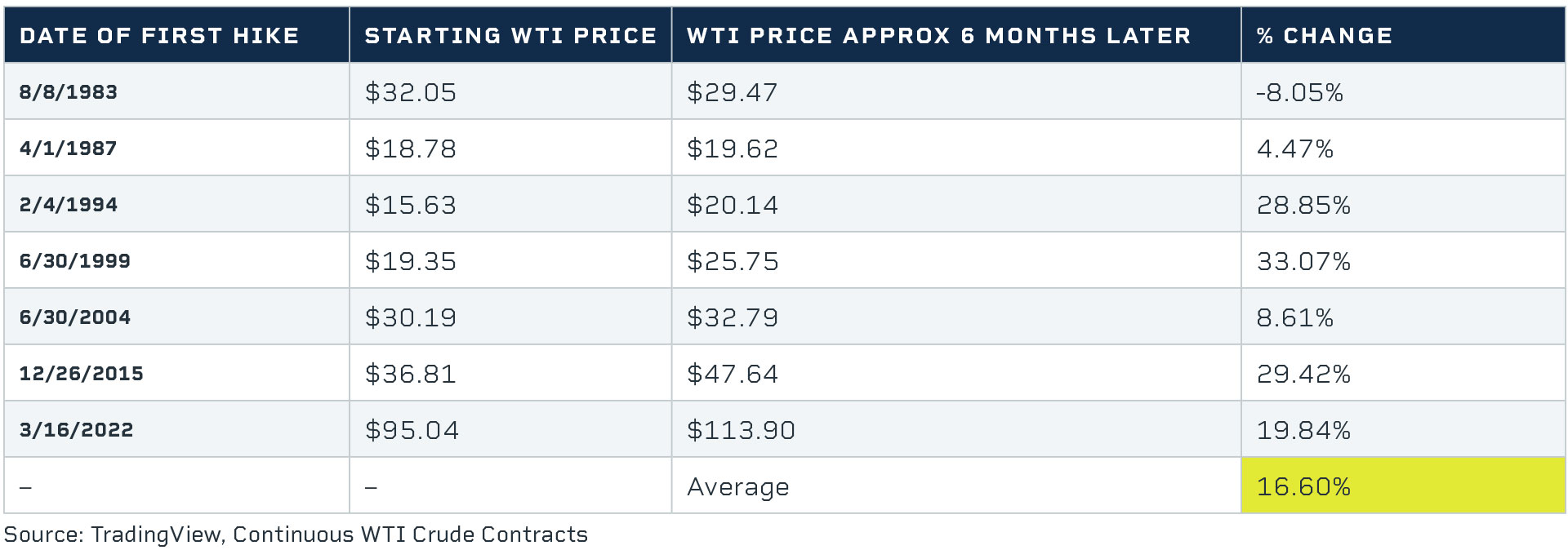Click the '% Change' column header
Viewport: 1568px width, 550px height.
pos(1324,36)
